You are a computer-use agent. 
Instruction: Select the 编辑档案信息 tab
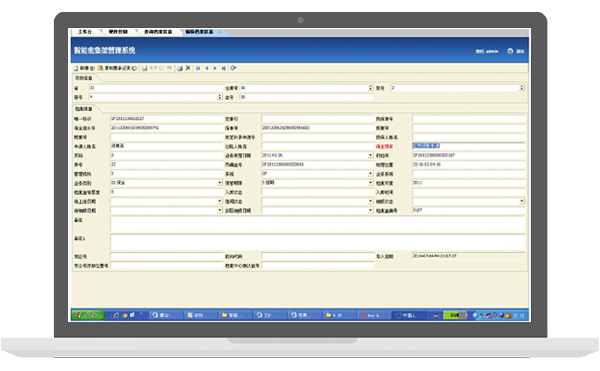click(x=199, y=32)
